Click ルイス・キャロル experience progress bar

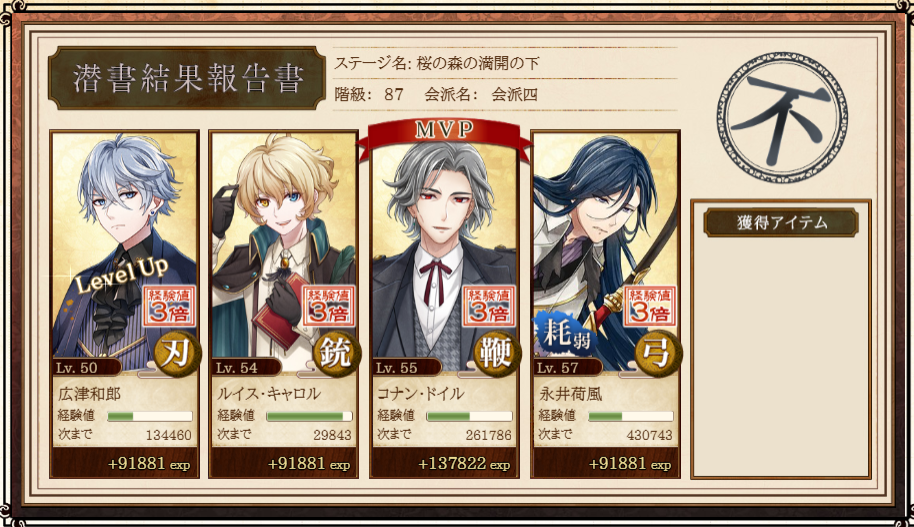click(x=310, y=416)
